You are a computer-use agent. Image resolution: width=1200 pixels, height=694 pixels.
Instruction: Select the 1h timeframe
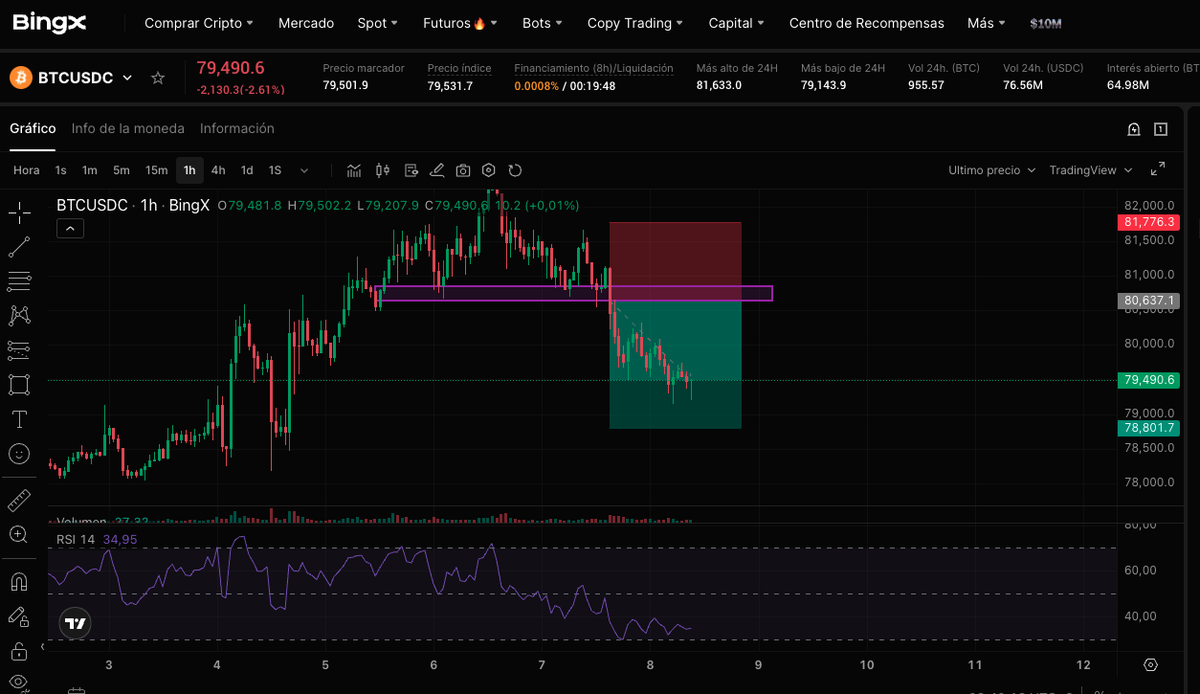(x=189, y=170)
